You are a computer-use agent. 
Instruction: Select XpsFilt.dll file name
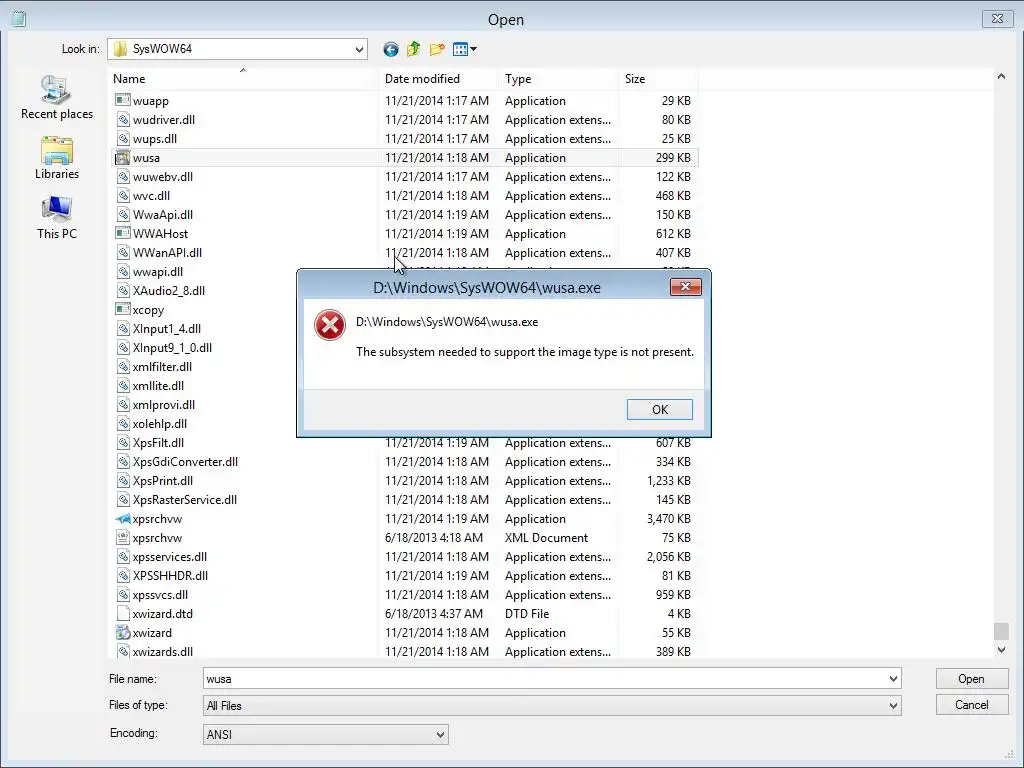[x=158, y=442]
